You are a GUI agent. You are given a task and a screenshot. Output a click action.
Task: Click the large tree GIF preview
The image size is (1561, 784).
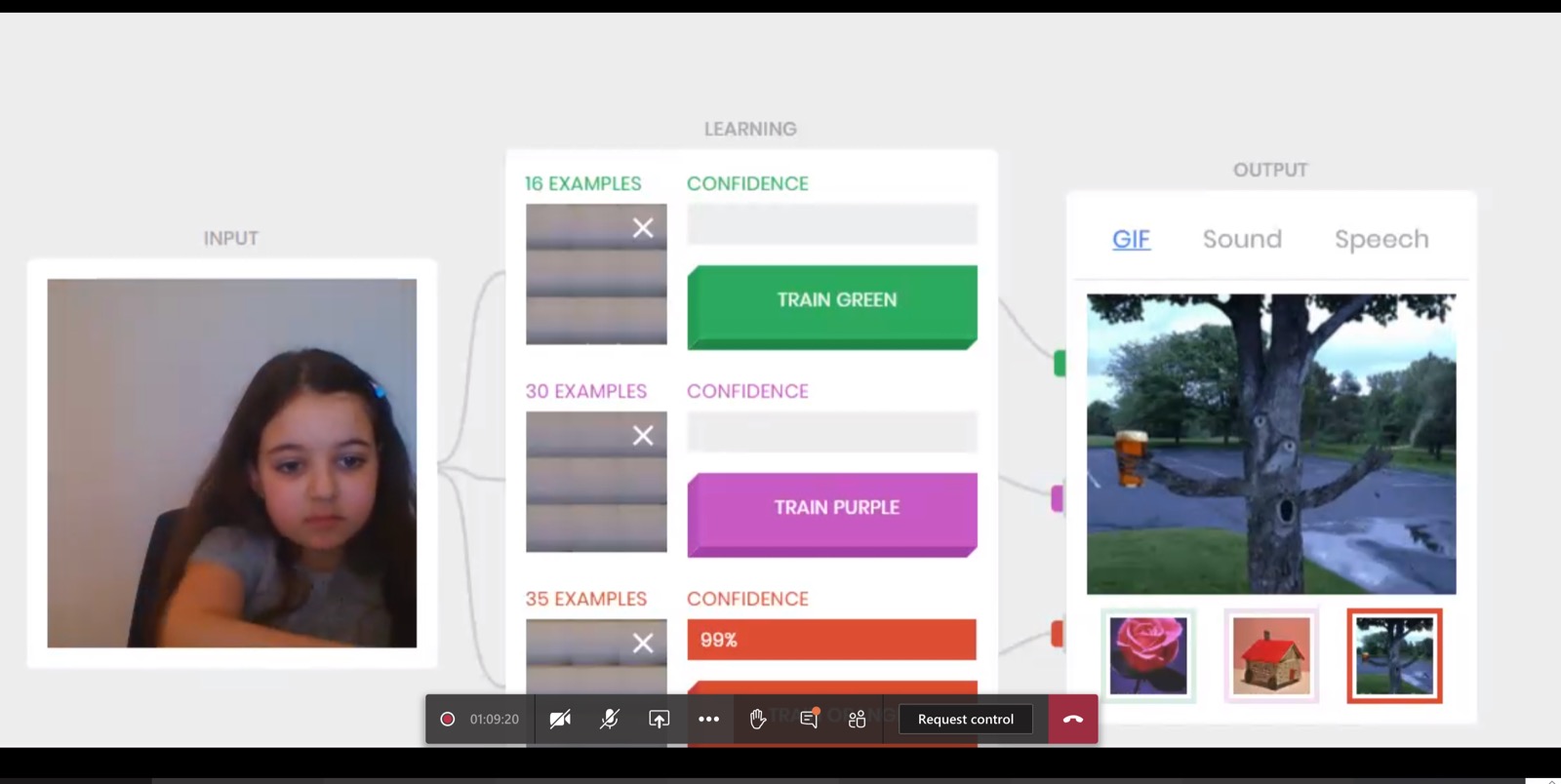1271,444
